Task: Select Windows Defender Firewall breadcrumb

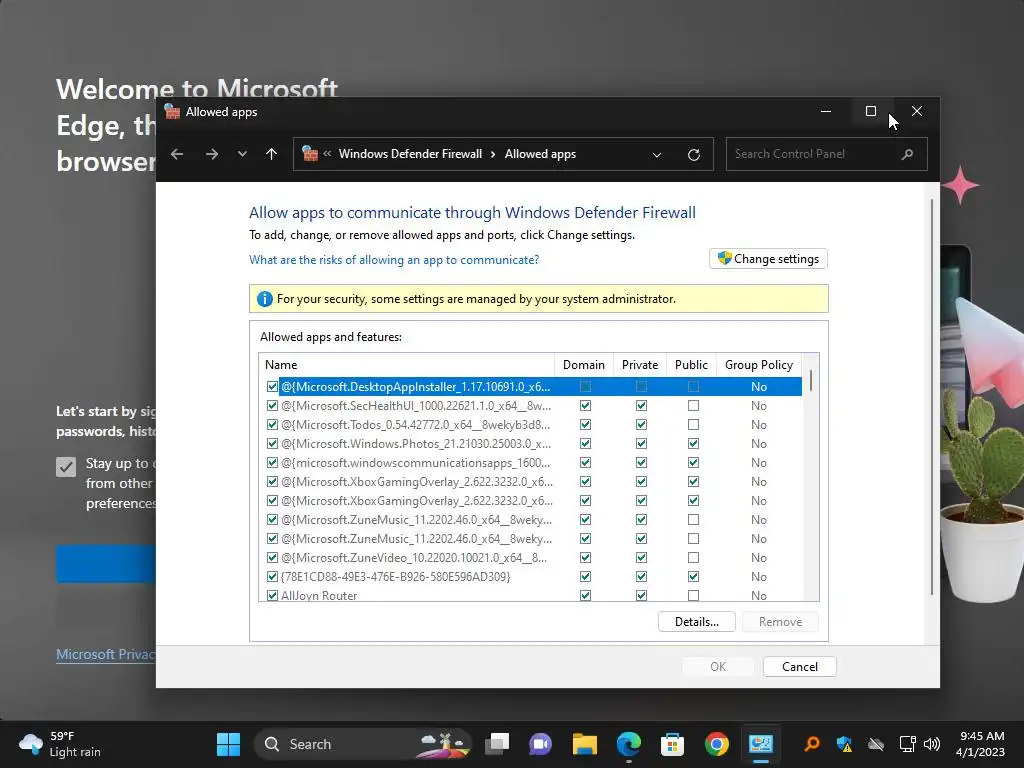Action: (410, 154)
